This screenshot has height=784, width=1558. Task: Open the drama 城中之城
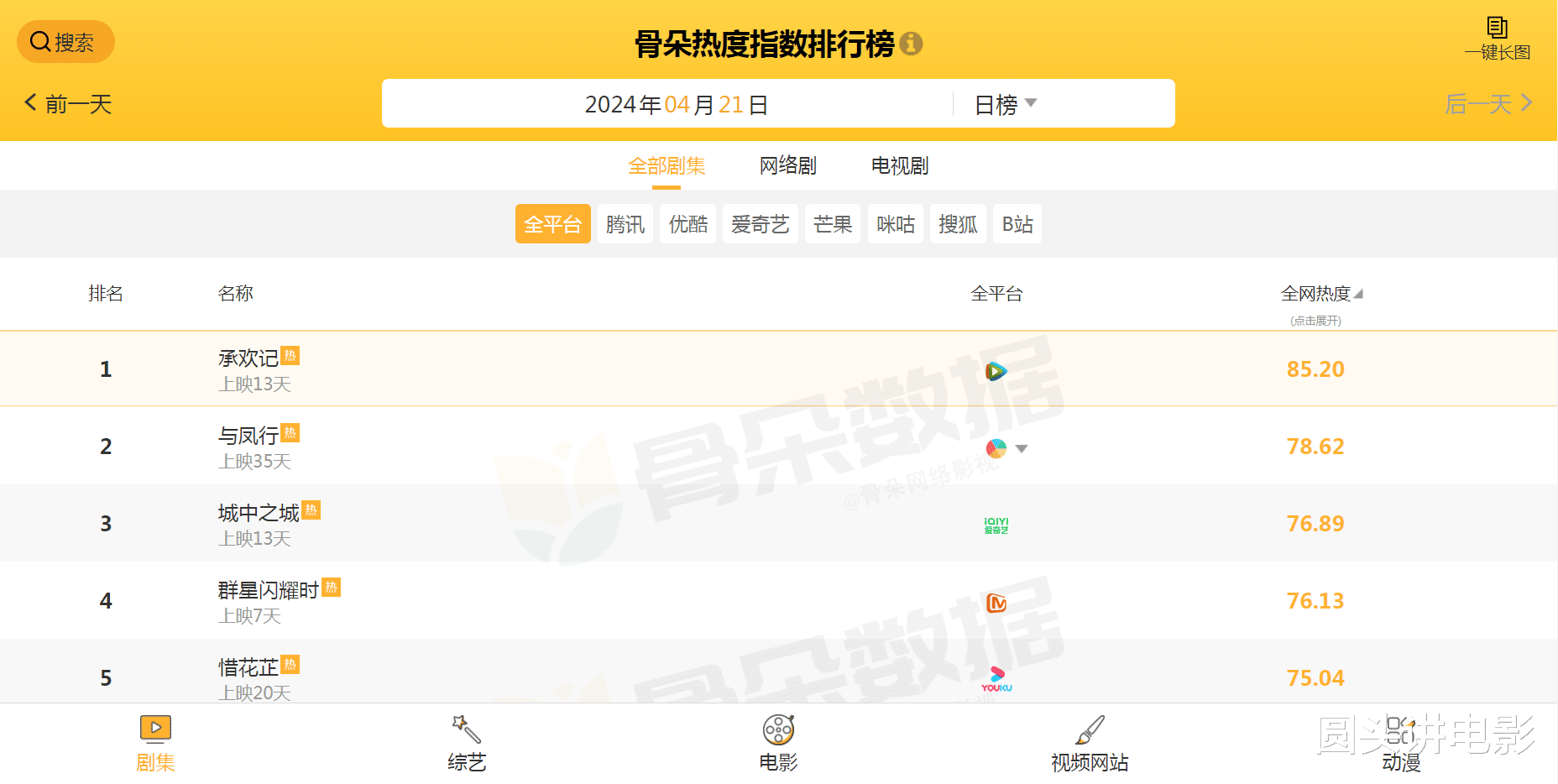click(259, 513)
